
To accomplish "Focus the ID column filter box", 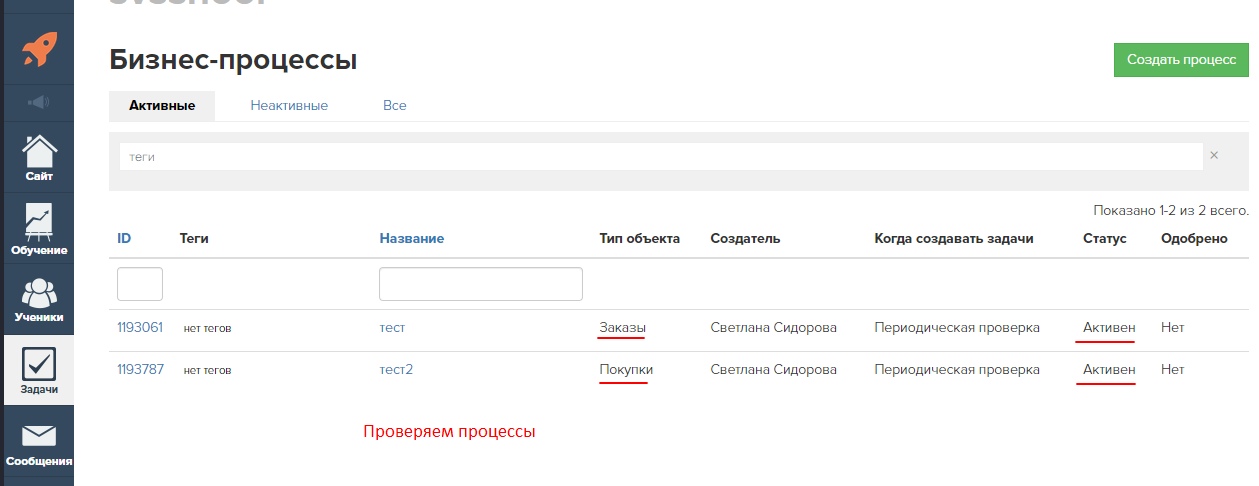I will pyautogui.click(x=140, y=284).
